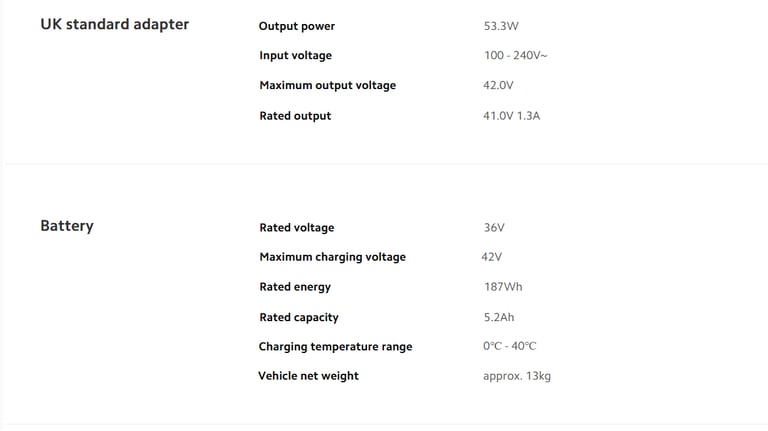Select the Maximum output voltage label
768x431 pixels.
328,86
